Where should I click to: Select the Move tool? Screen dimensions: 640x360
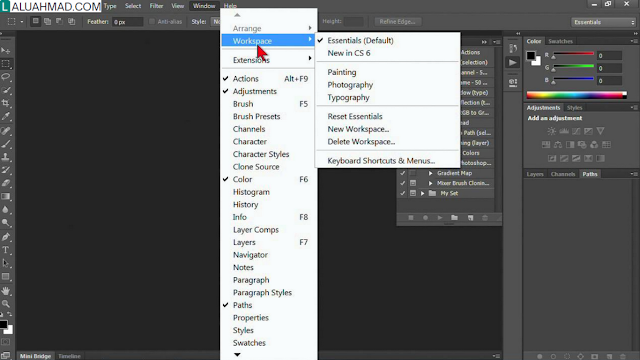(6, 51)
